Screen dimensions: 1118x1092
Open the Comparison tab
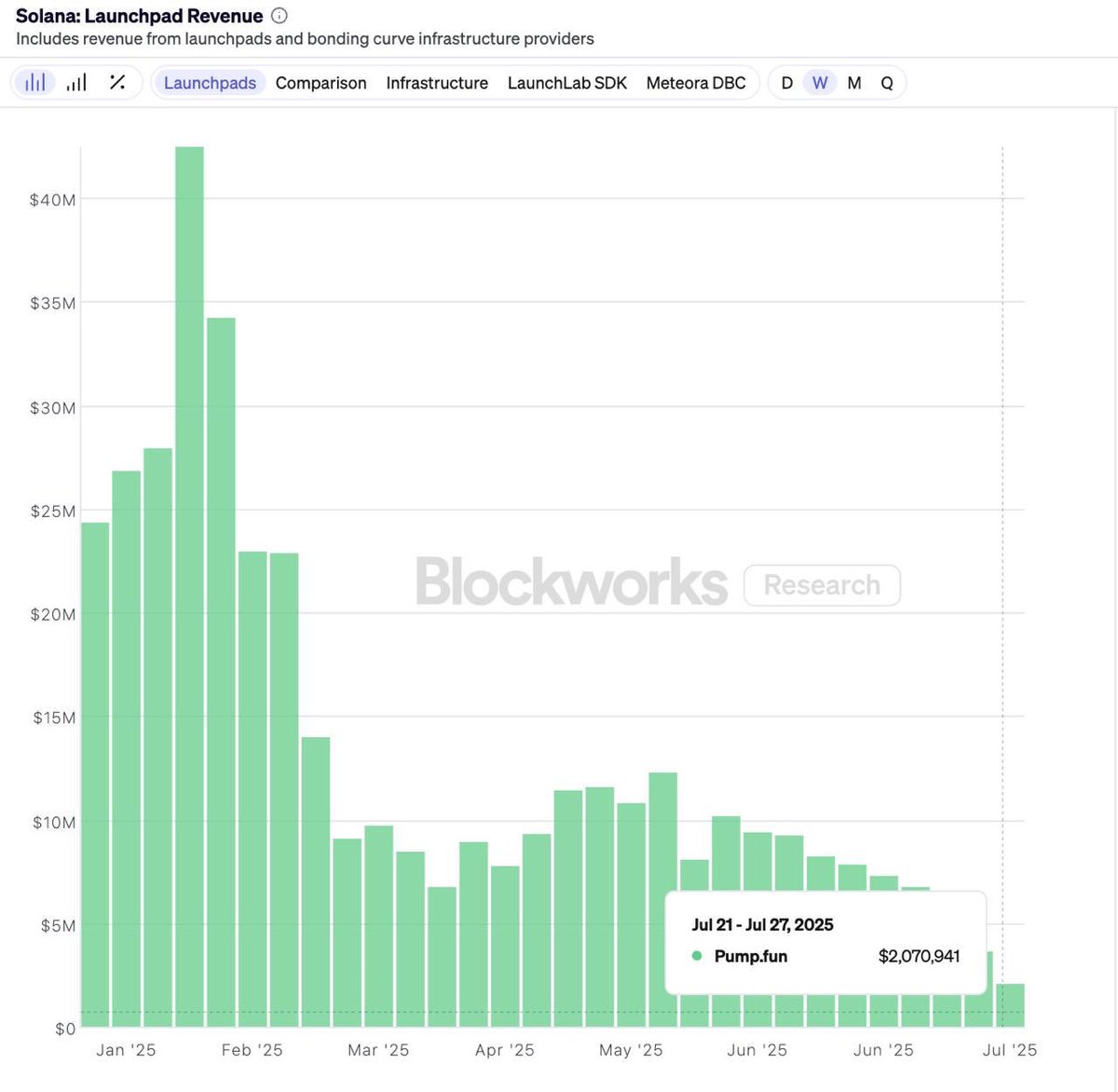tap(321, 83)
